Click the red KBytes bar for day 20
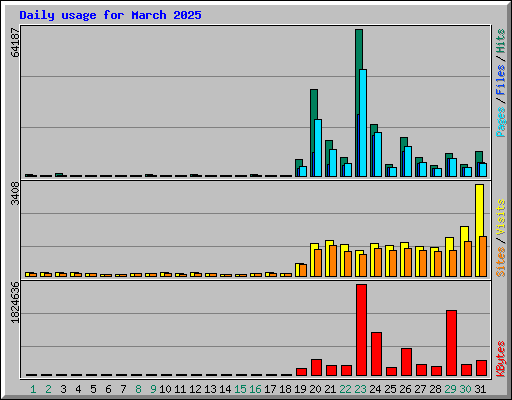This screenshot has height=400, width=512. point(316,367)
